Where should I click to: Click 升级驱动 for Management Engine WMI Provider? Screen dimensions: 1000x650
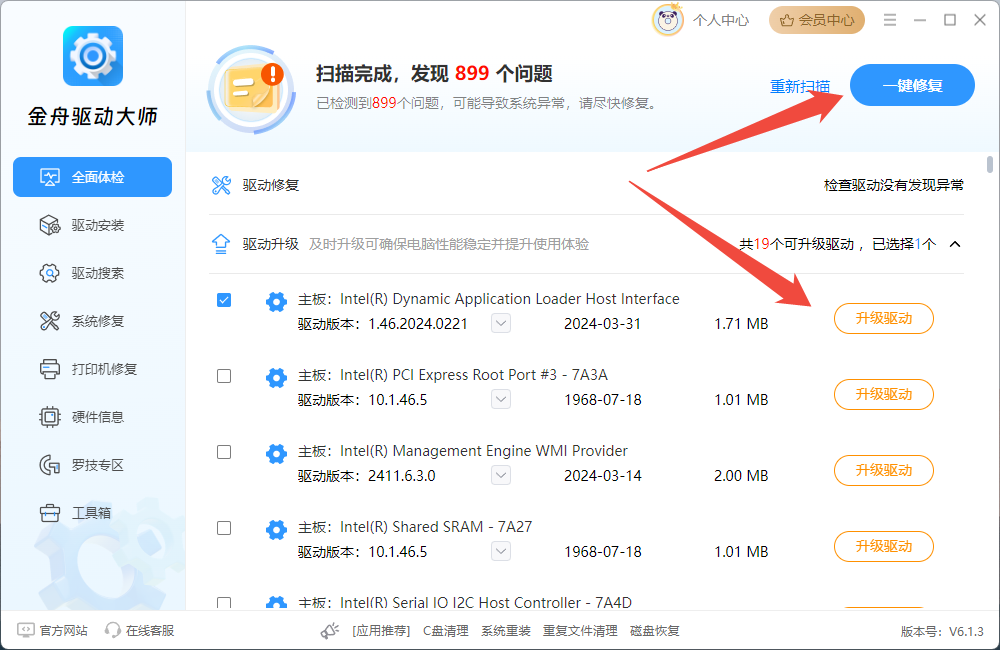click(883, 470)
